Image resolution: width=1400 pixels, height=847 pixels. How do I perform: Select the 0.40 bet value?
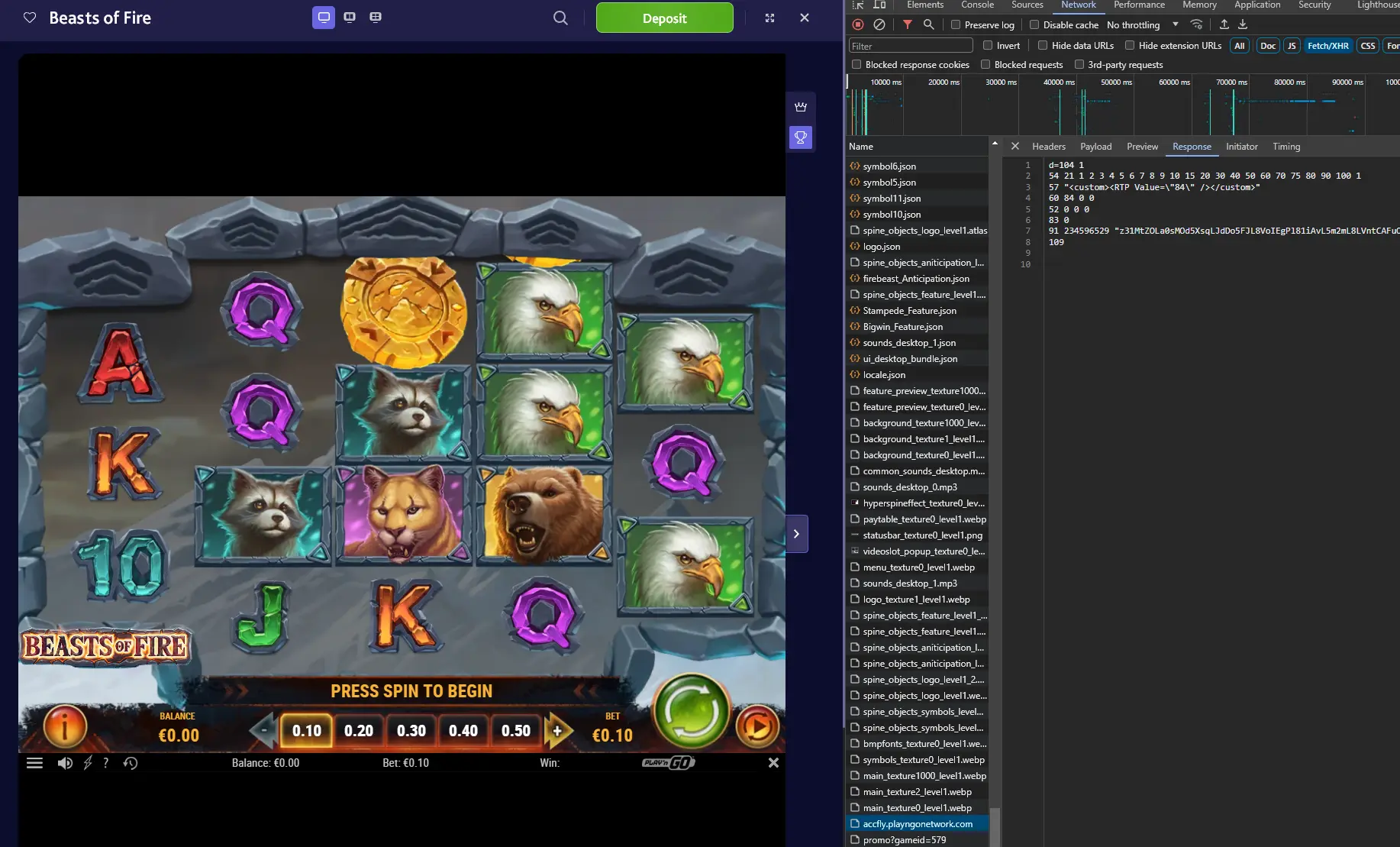pyautogui.click(x=463, y=731)
